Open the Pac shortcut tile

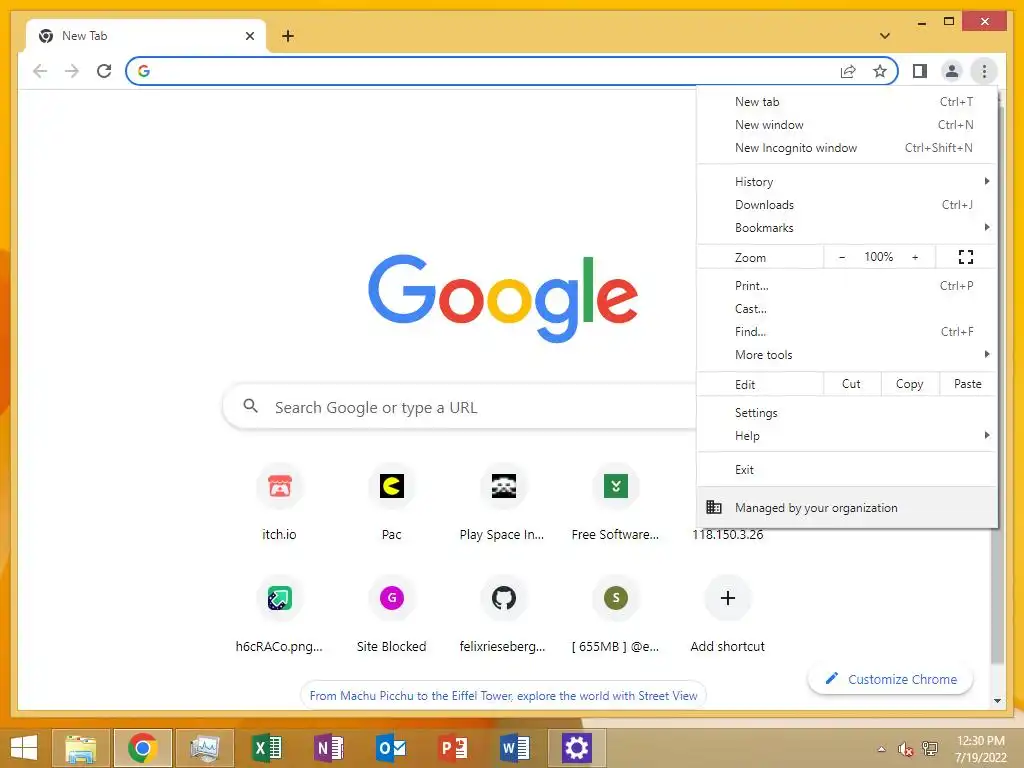coord(392,502)
